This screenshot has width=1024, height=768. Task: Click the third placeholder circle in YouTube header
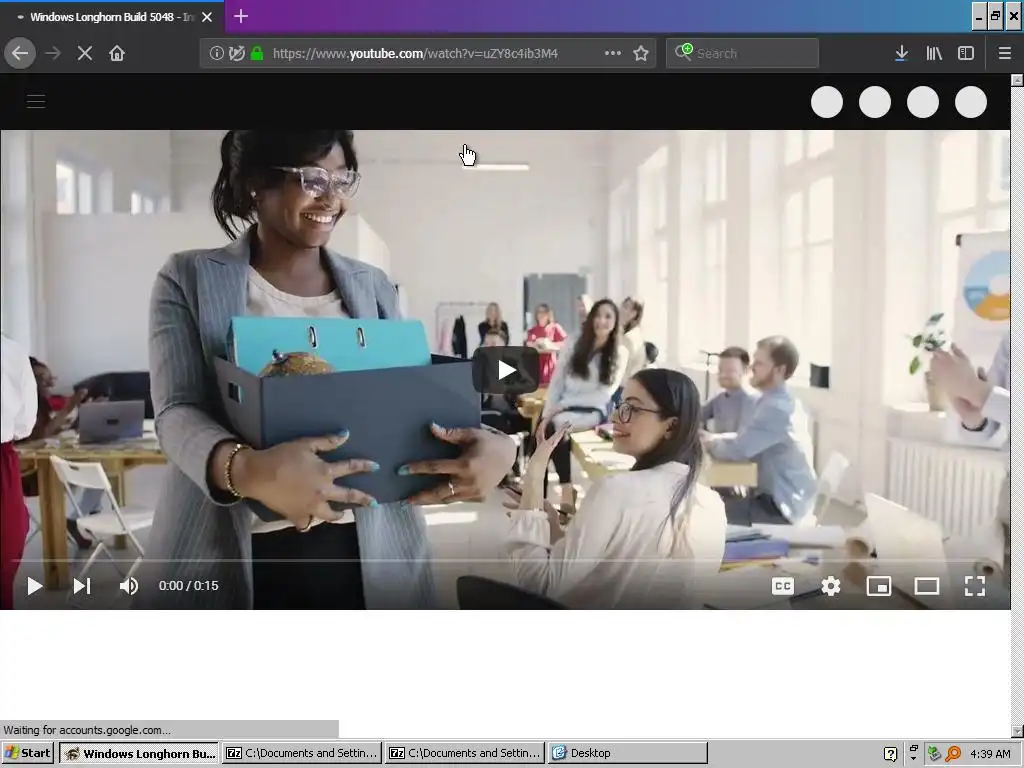tap(923, 102)
